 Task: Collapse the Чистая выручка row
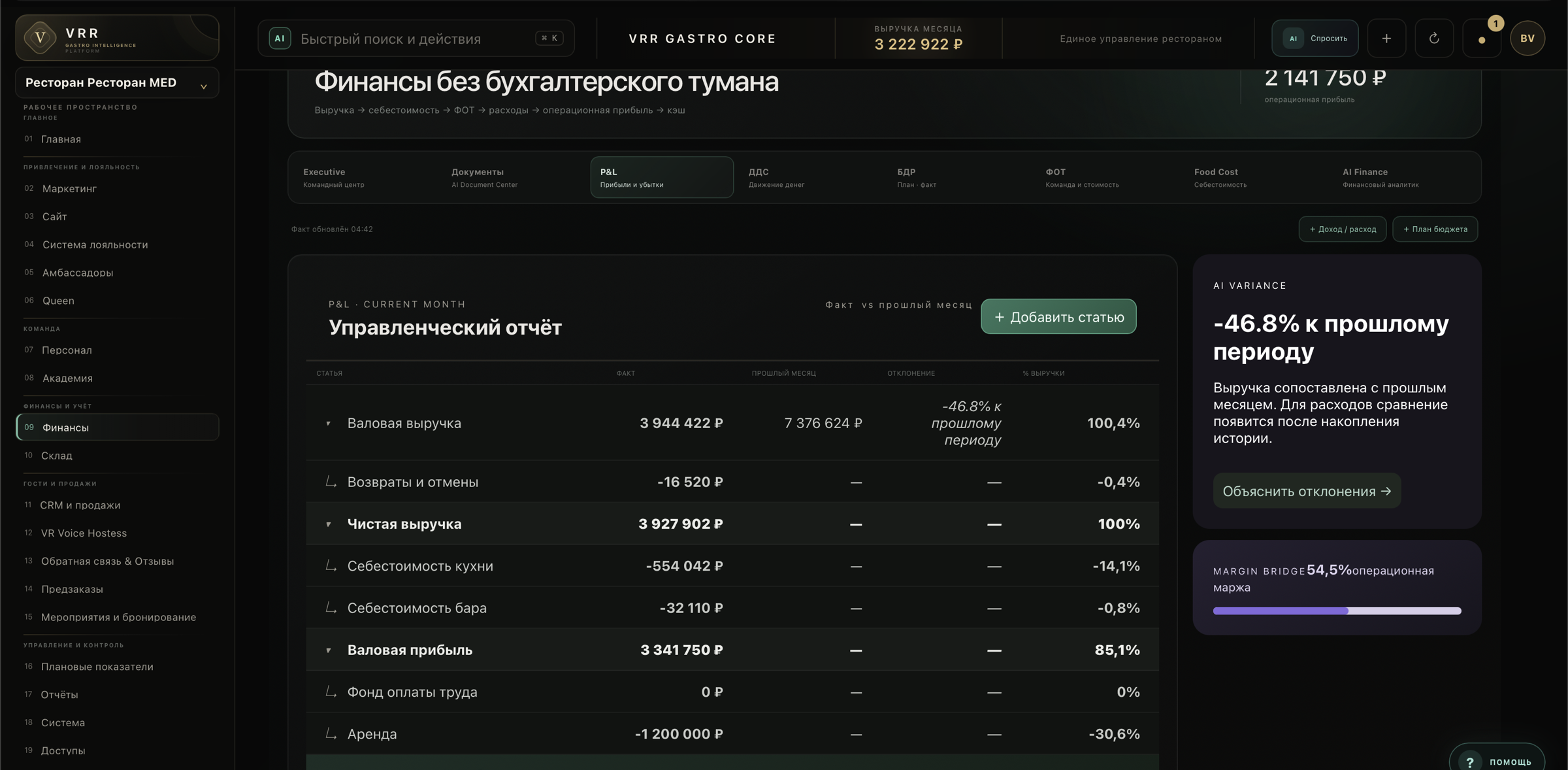tap(329, 524)
